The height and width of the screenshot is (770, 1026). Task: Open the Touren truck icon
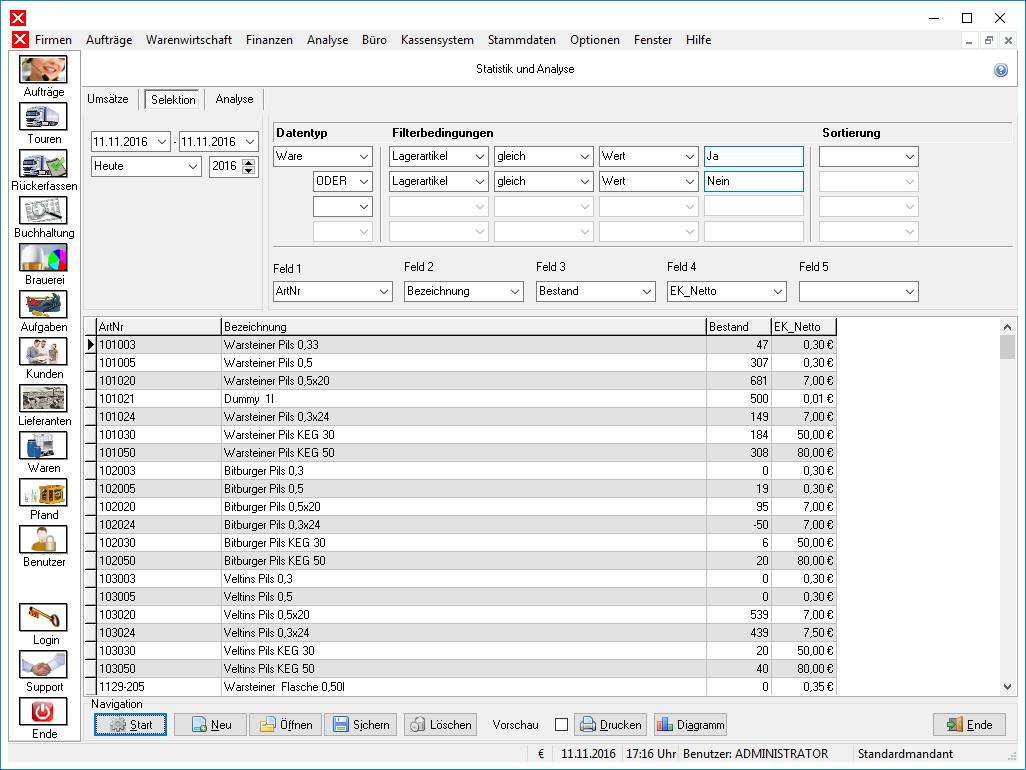click(43, 117)
